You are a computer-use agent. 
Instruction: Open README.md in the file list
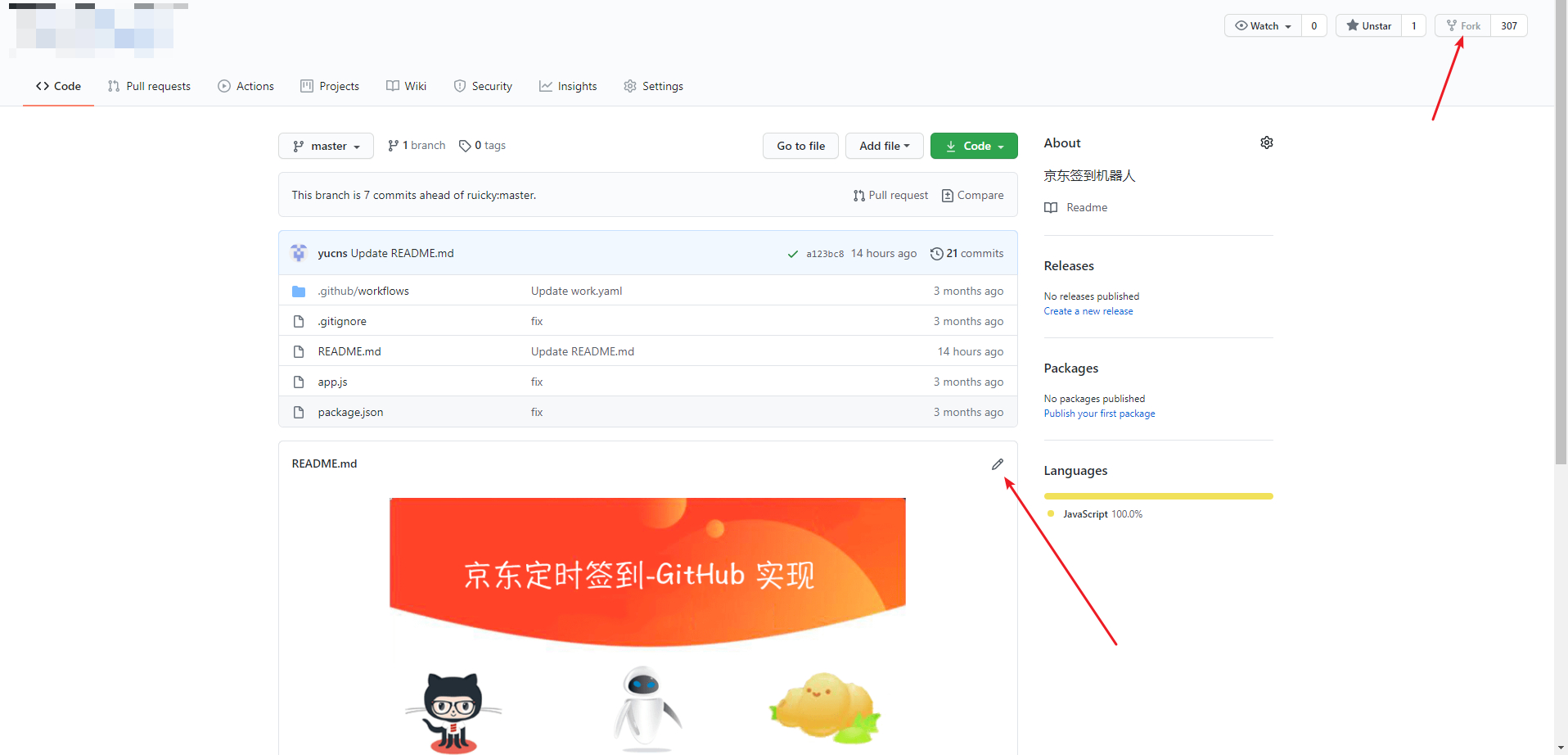(x=349, y=351)
